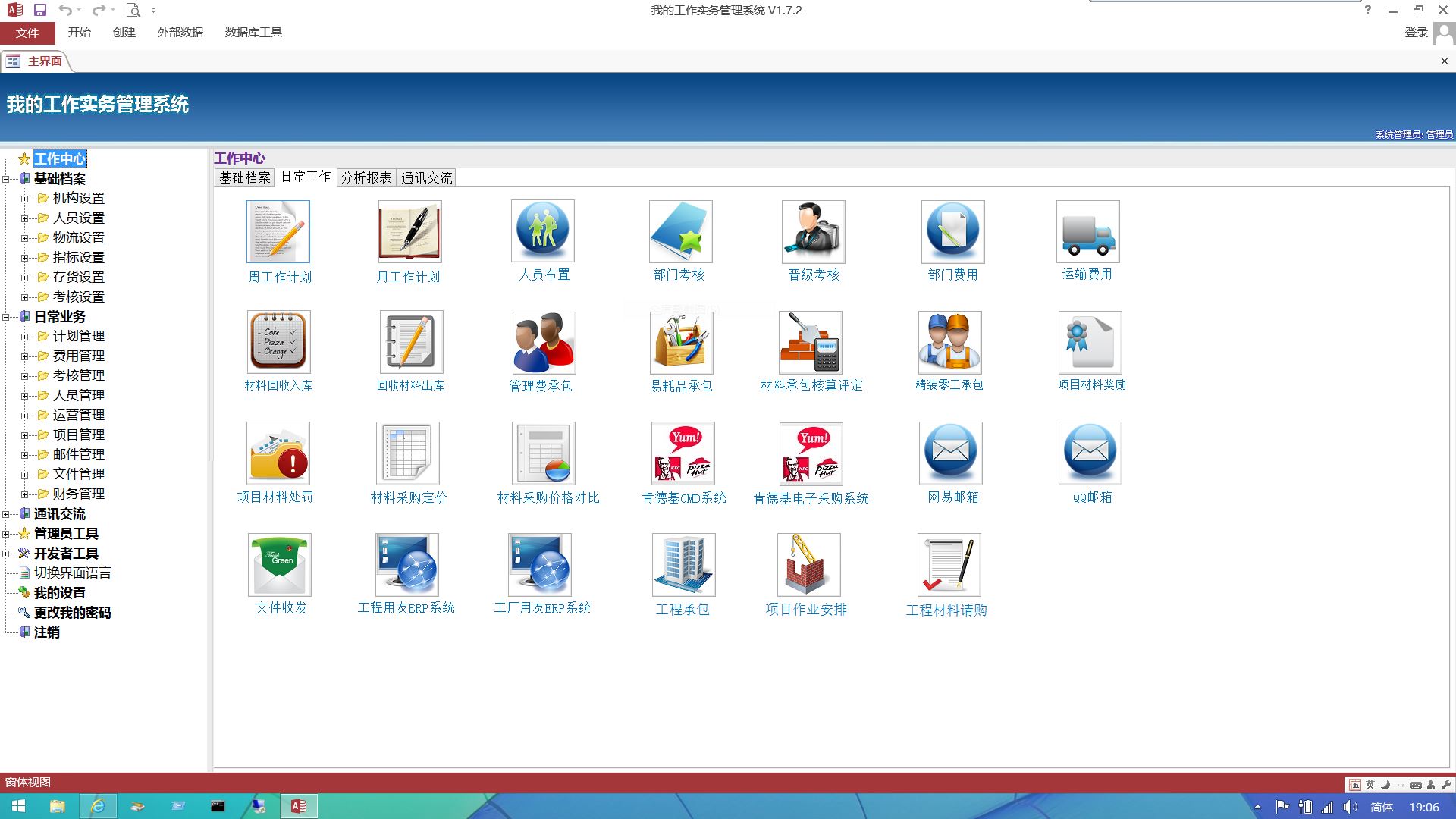This screenshot has height=819, width=1456.
Task: Open 我的设置 in the tree
Action: (59, 592)
